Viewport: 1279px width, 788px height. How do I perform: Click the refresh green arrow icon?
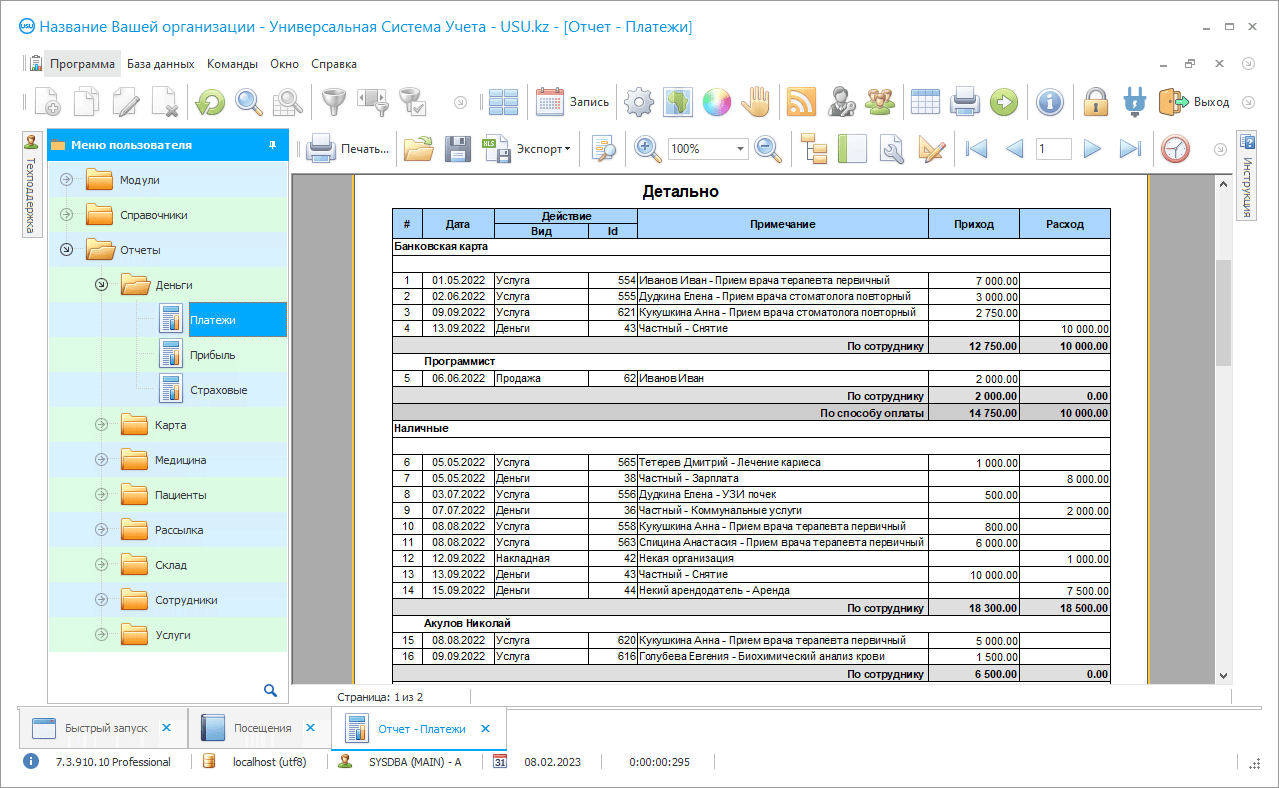coord(209,101)
